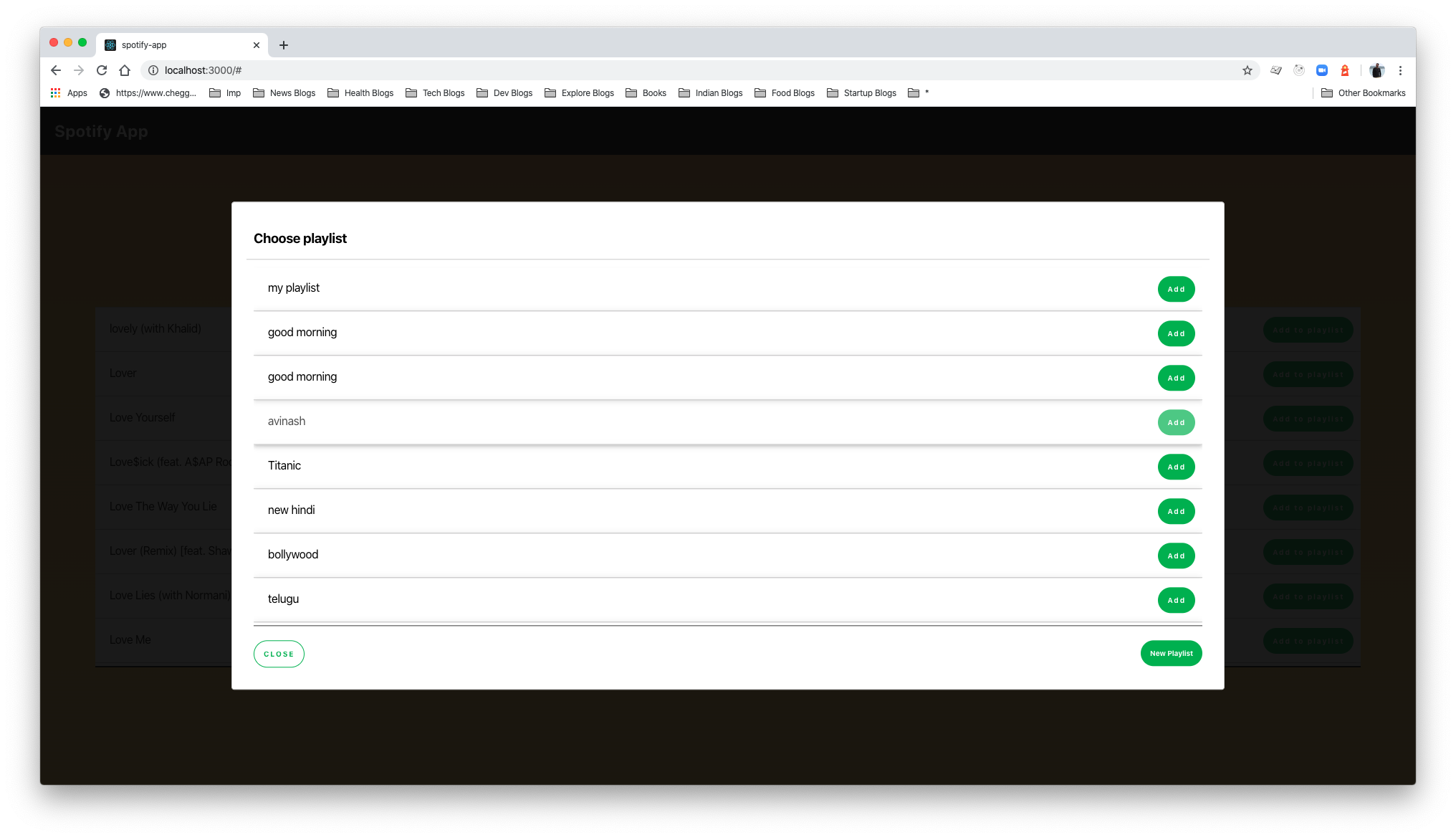Click the forward navigation arrow

(x=78, y=70)
